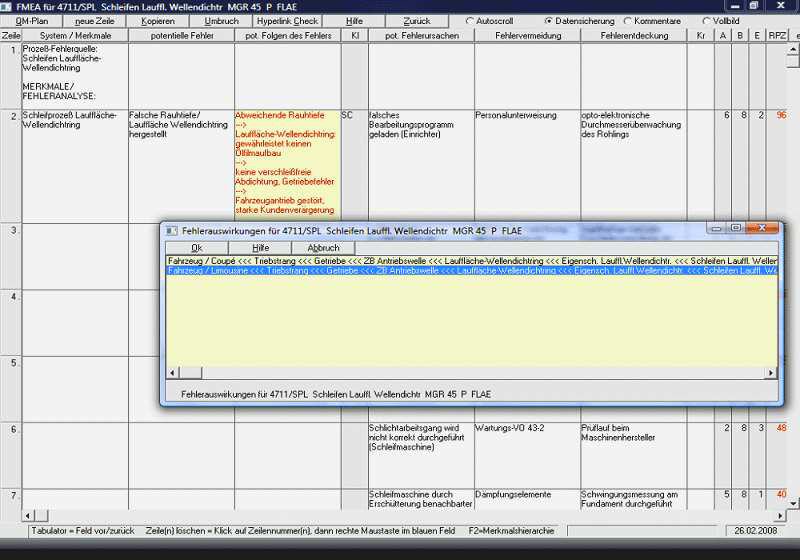Click the KI column header
Image resolution: width=800 pixels, height=560 pixels.
click(x=355, y=35)
